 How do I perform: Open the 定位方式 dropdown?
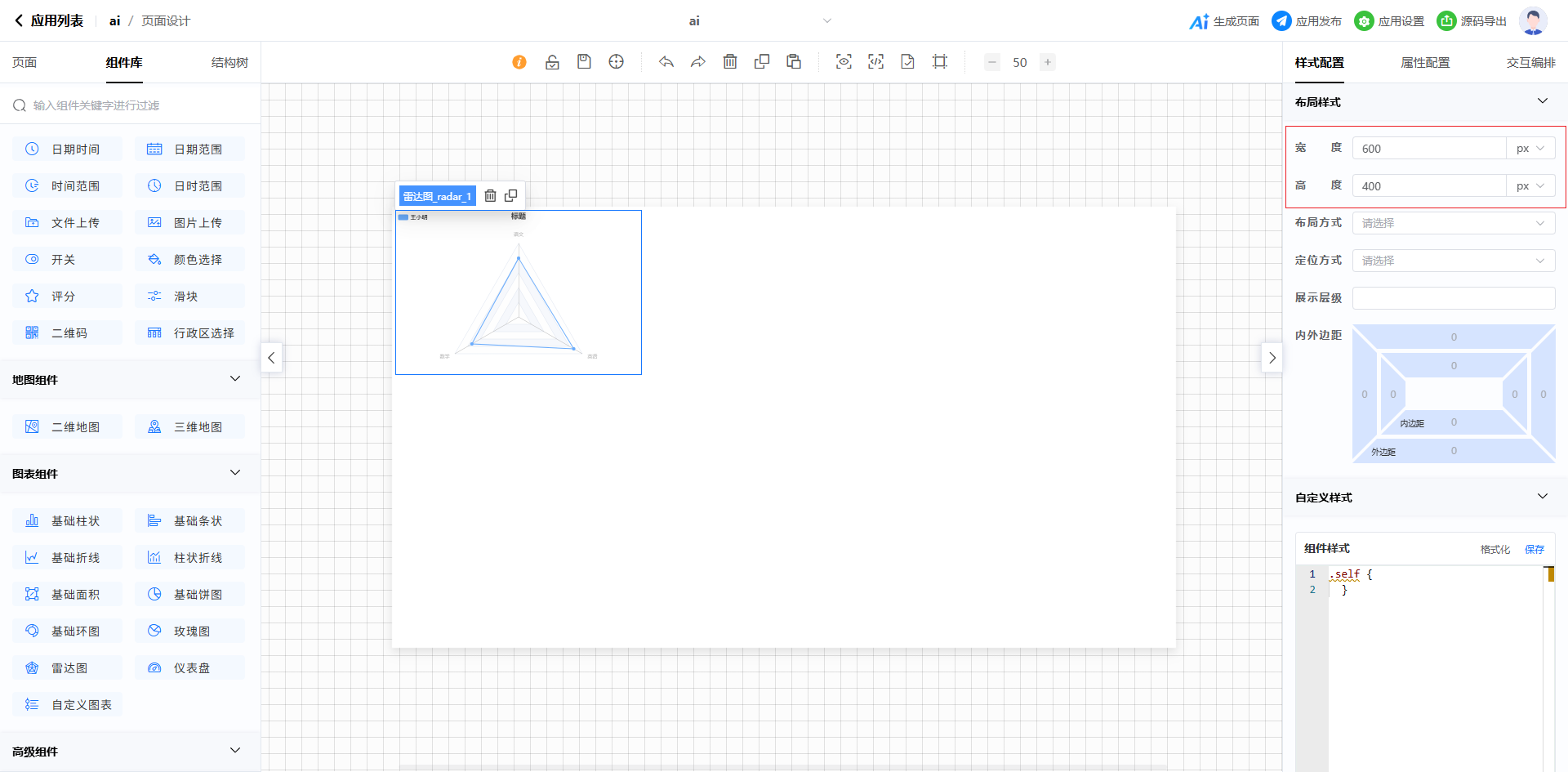(1453, 261)
